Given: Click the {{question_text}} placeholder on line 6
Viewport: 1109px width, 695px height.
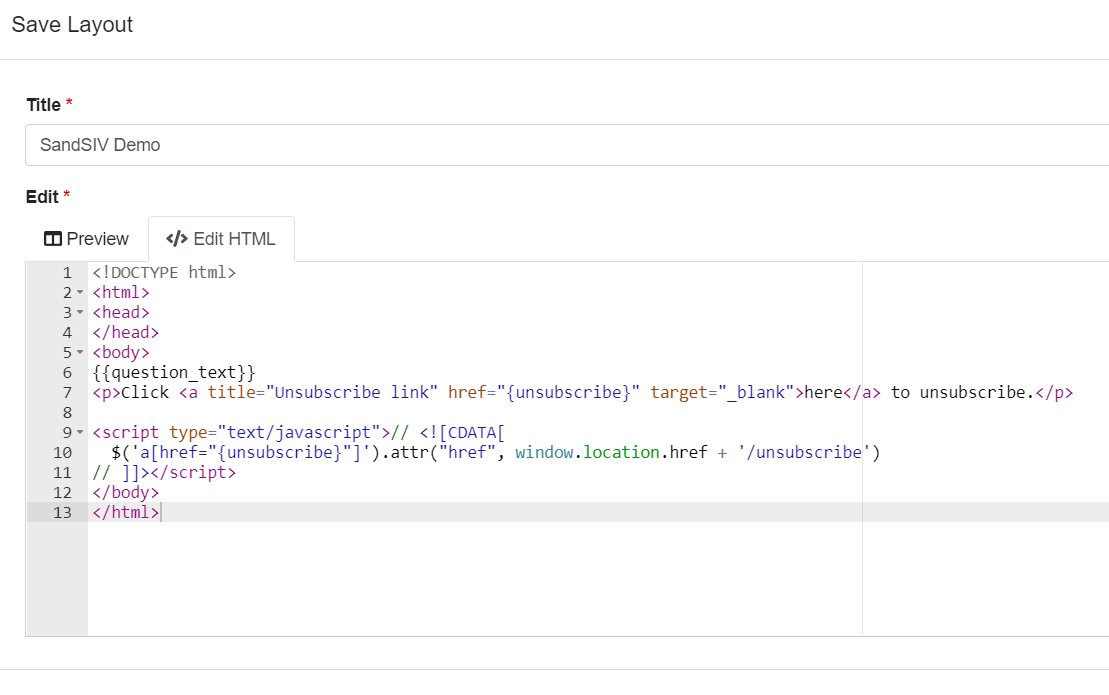Looking at the screenshot, I should (173, 373).
